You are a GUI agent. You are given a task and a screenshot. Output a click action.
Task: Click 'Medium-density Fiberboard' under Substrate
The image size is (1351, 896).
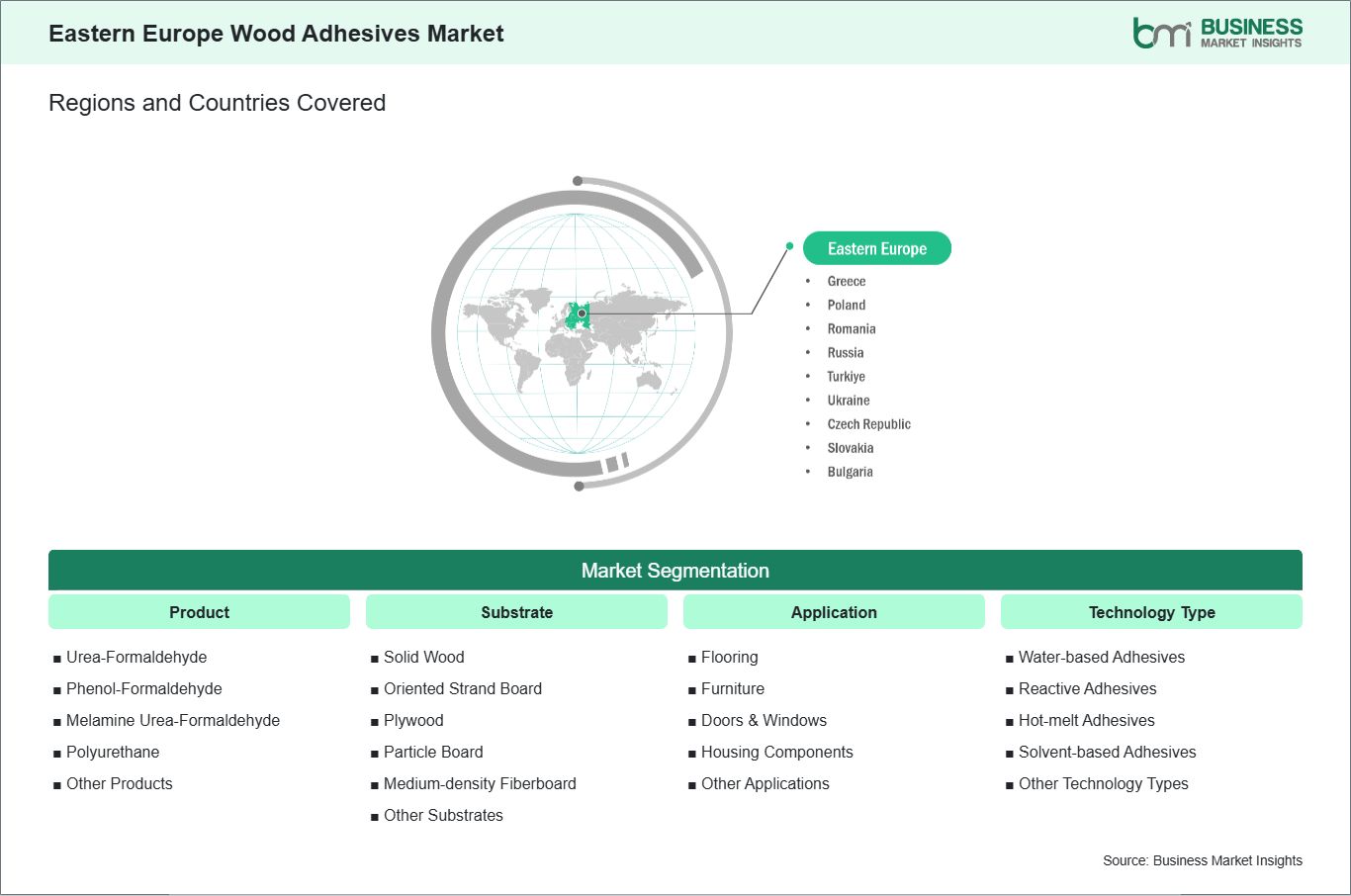(x=480, y=783)
